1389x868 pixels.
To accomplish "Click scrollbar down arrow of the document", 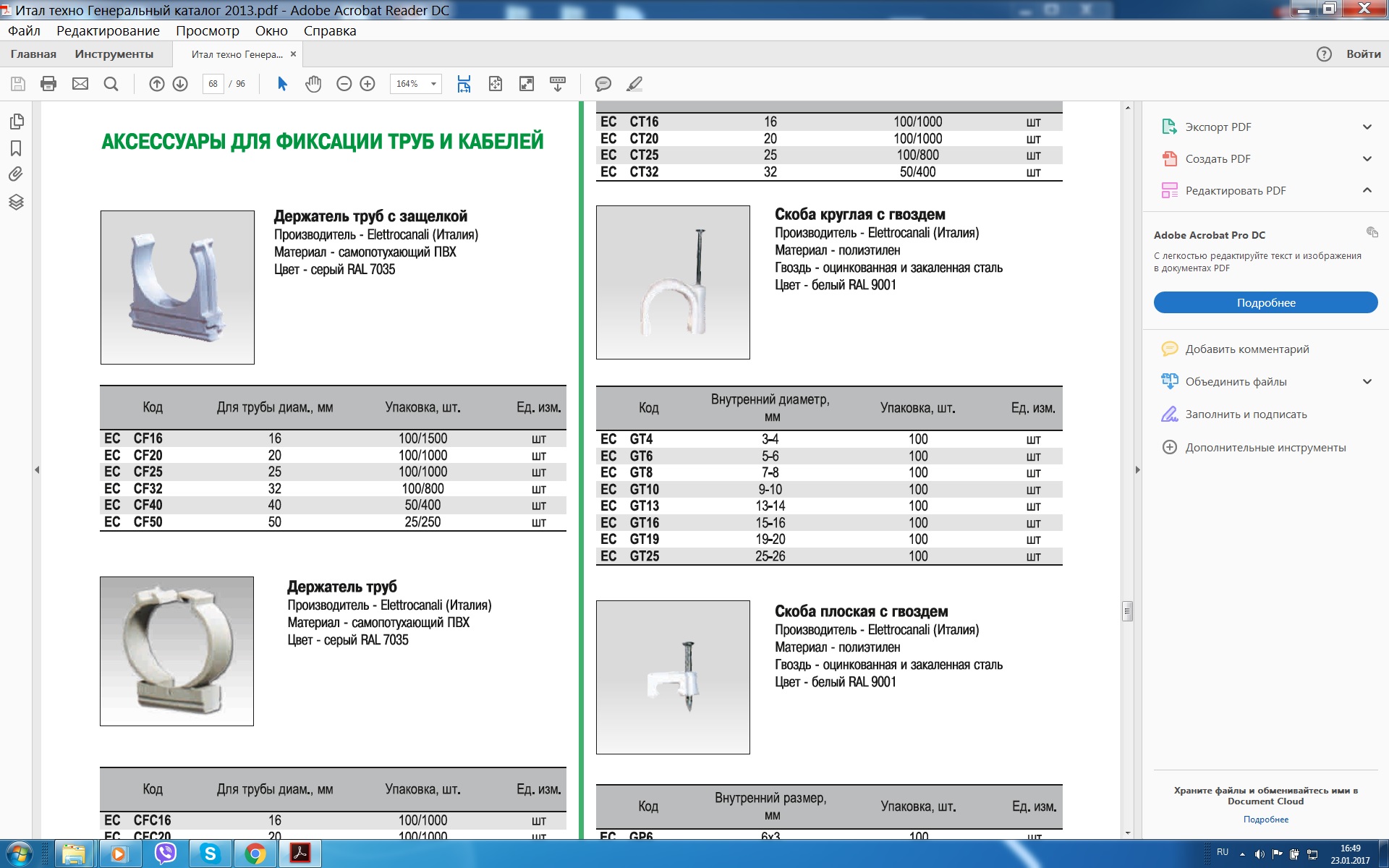I will 1127,833.
